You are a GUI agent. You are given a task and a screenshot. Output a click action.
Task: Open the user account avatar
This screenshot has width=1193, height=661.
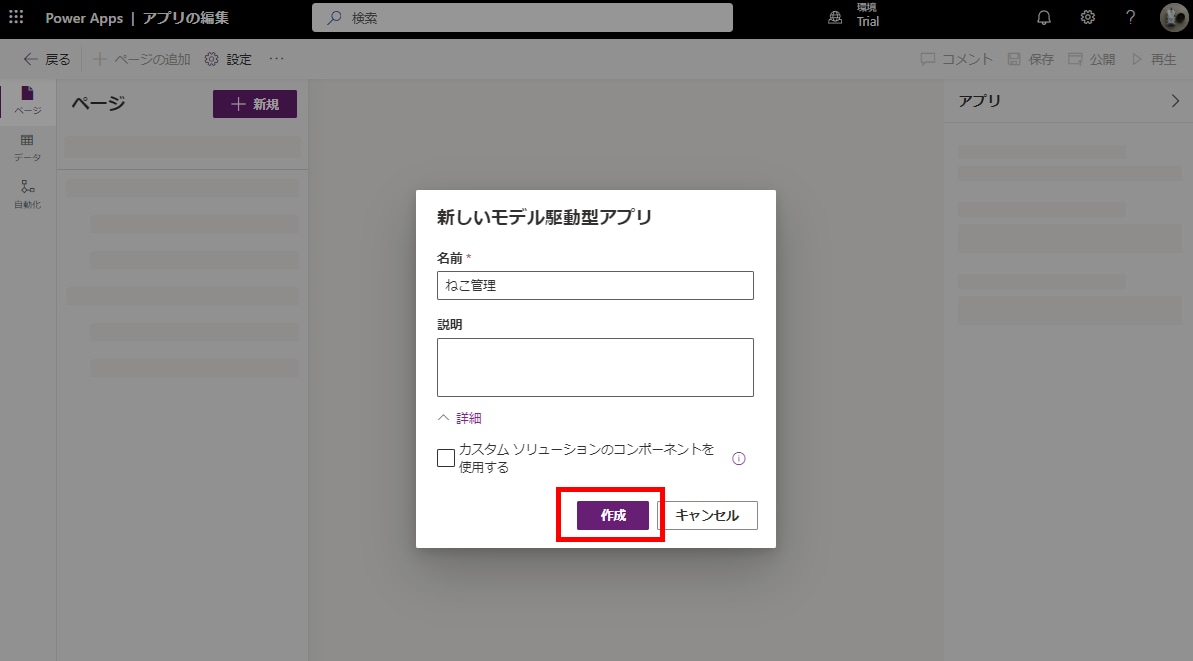coord(1172,17)
